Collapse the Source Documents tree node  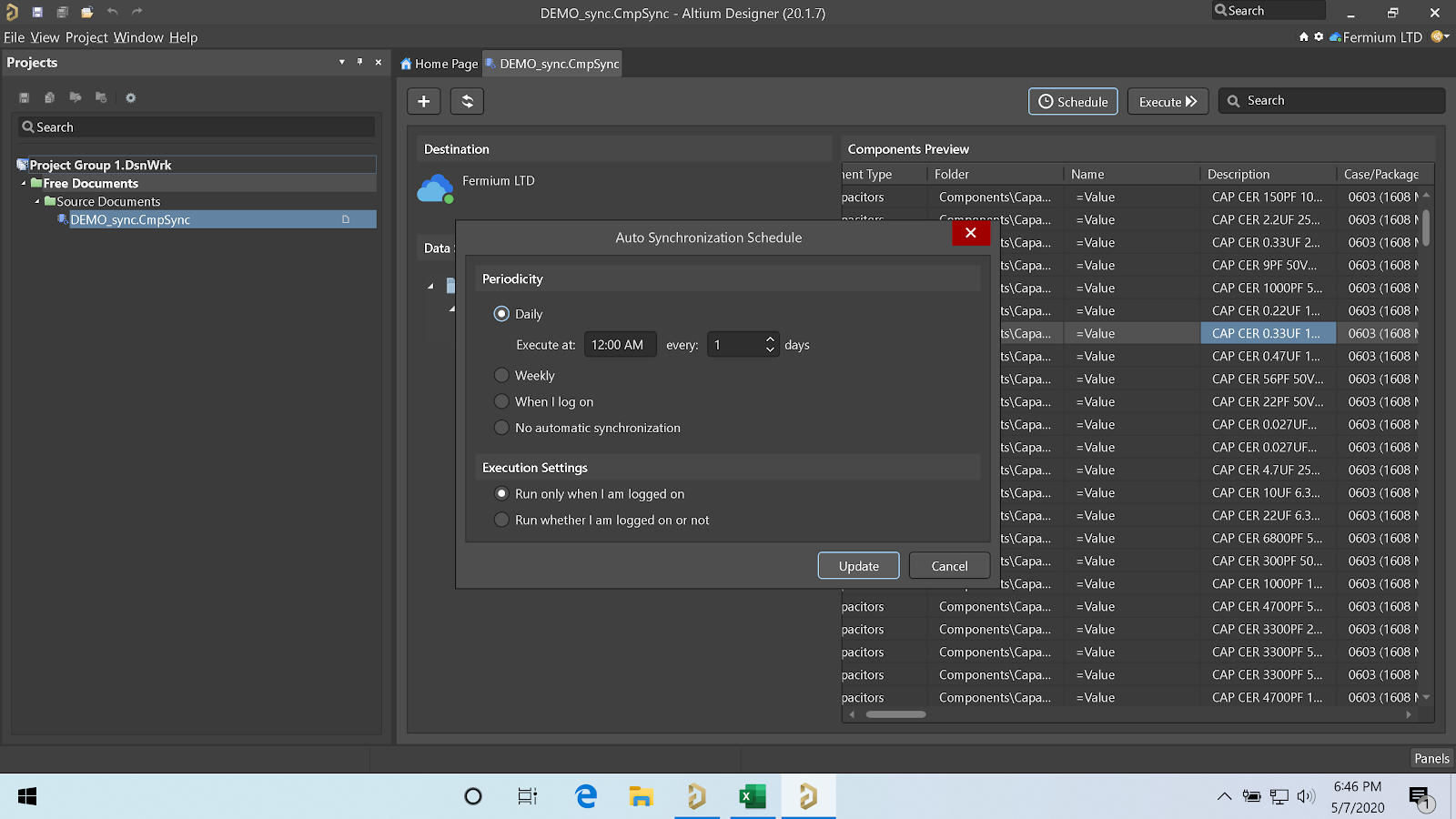point(37,201)
